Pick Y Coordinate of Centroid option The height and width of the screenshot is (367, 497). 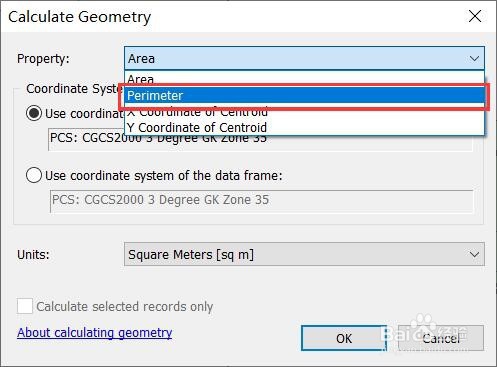[x=304, y=127]
